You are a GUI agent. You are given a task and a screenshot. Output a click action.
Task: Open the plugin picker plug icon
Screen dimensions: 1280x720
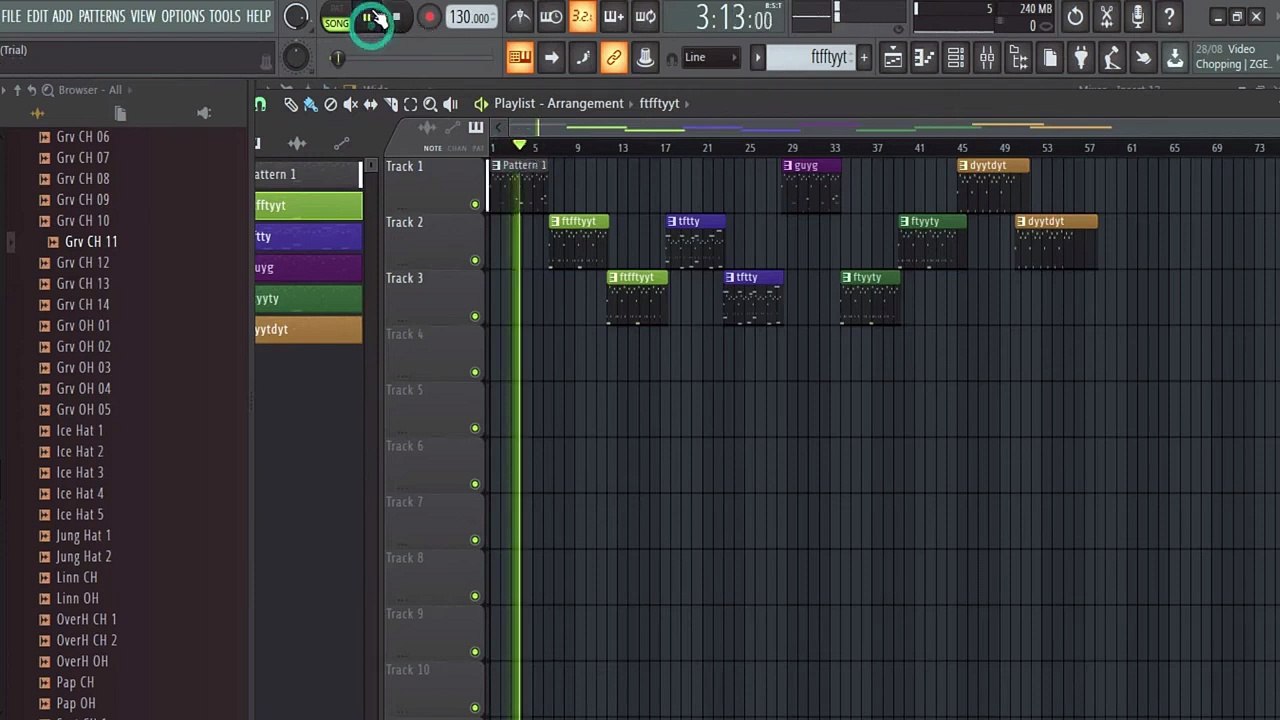pos(1080,57)
